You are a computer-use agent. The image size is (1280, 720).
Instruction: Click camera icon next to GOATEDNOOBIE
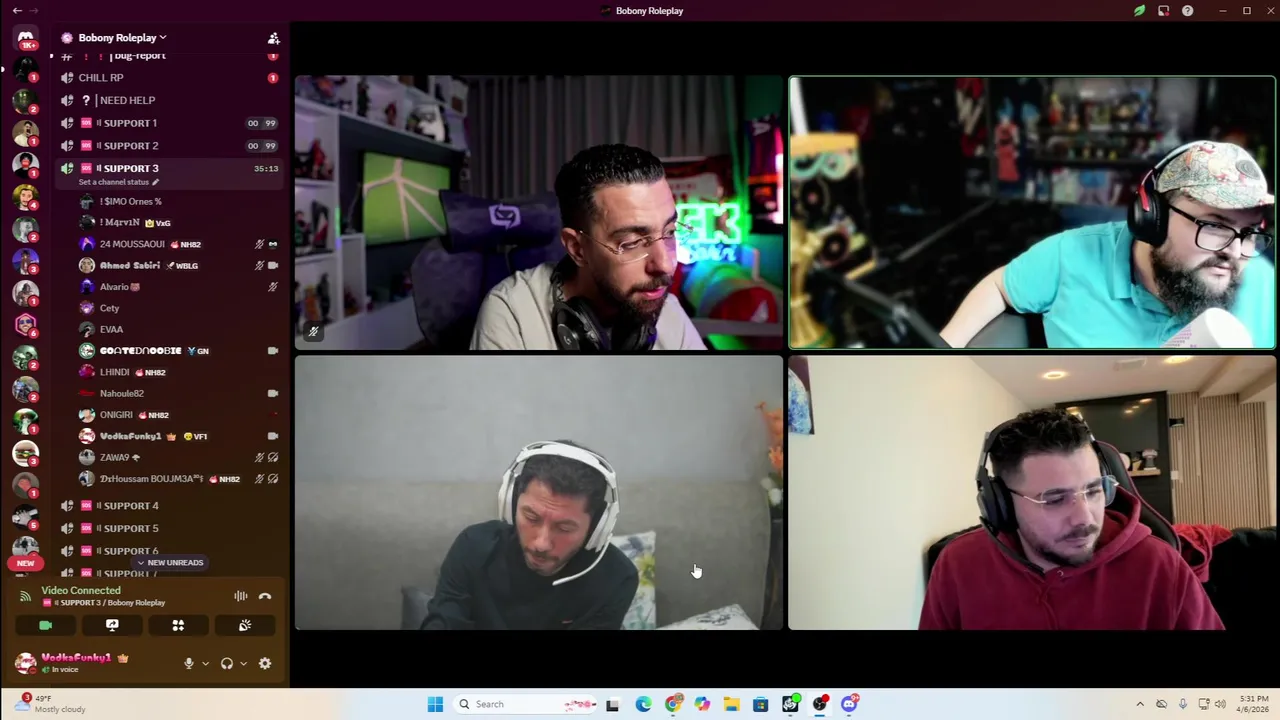(x=273, y=351)
